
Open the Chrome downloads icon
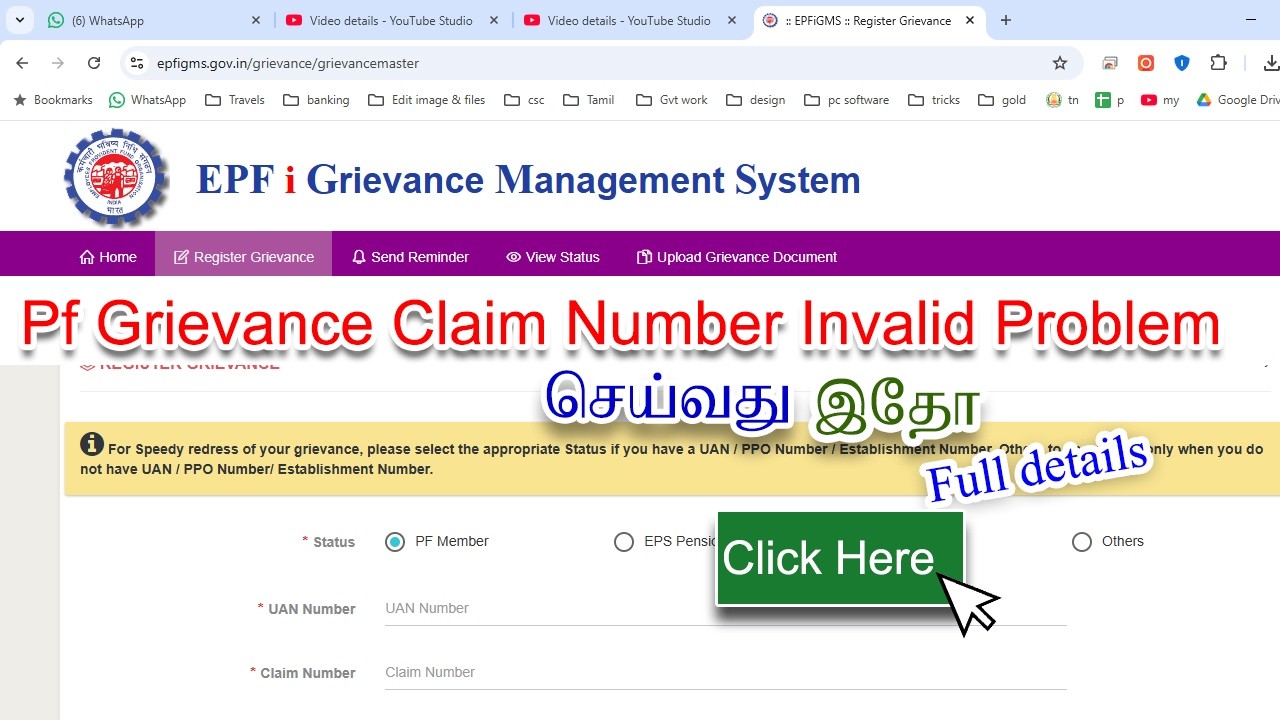(1271, 63)
